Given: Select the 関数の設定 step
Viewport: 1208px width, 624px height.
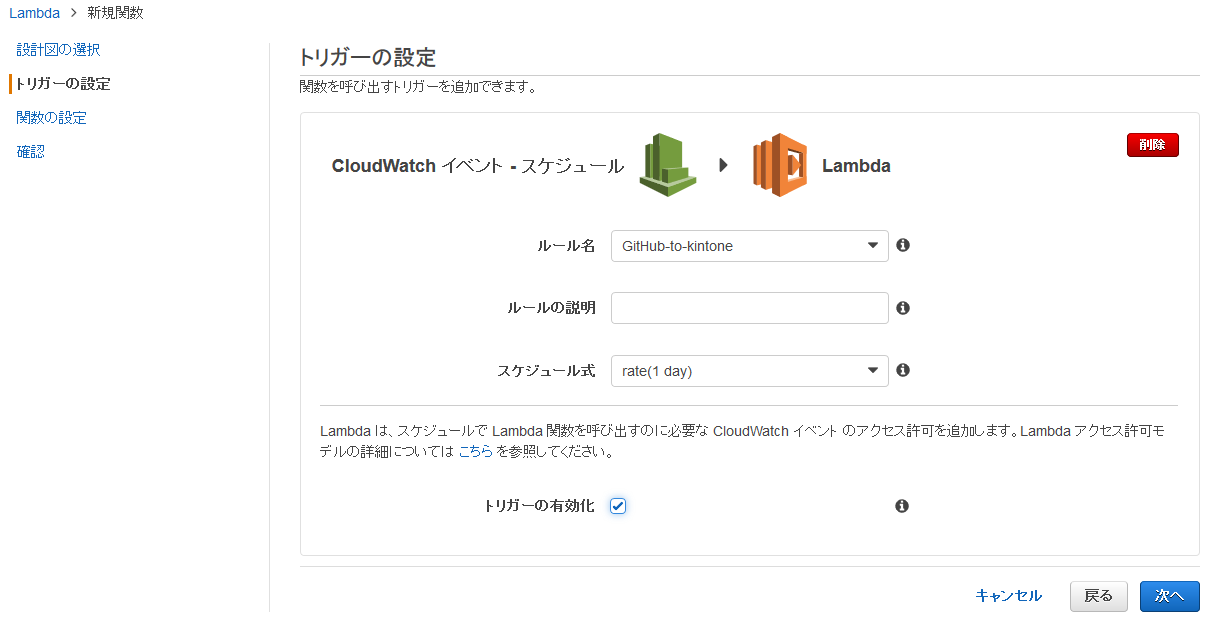Looking at the screenshot, I should click(51, 117).
